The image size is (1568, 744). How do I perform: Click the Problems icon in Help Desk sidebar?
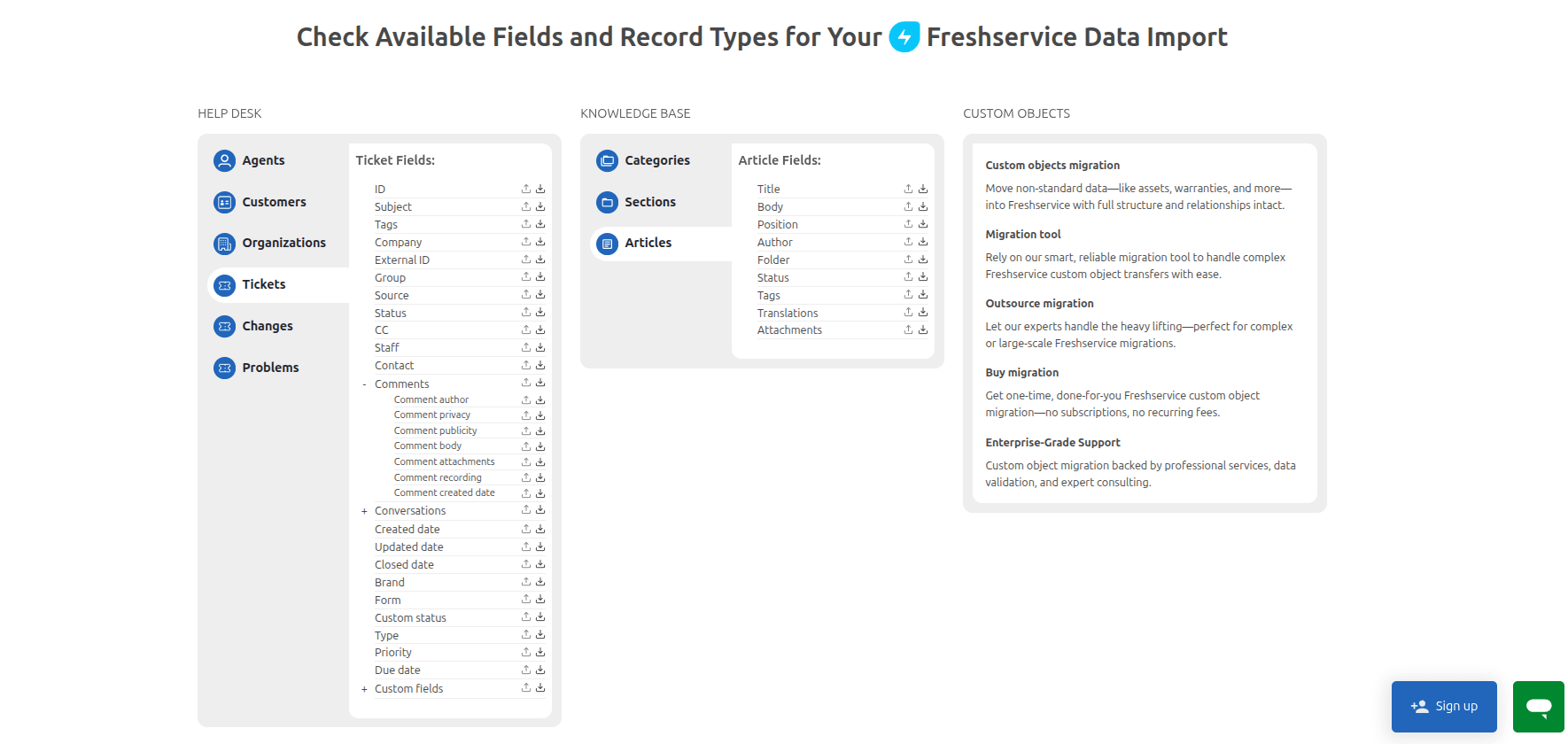coord(224,368)
